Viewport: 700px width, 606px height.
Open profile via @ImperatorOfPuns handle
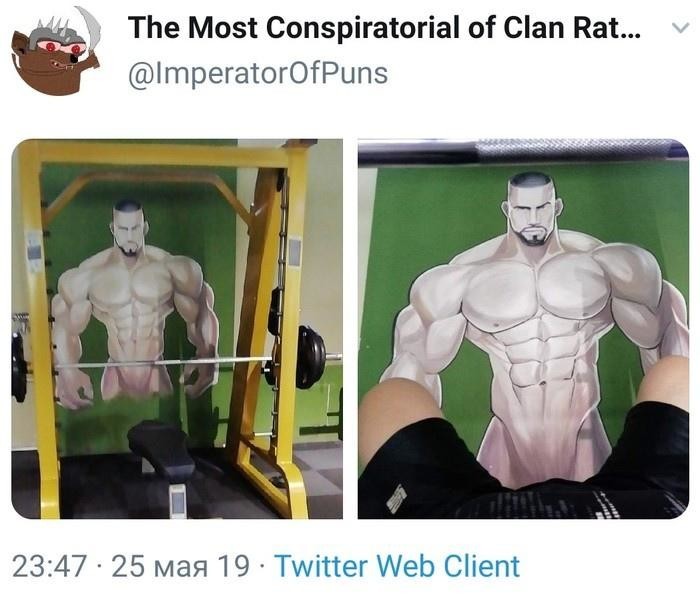(258, 74)
